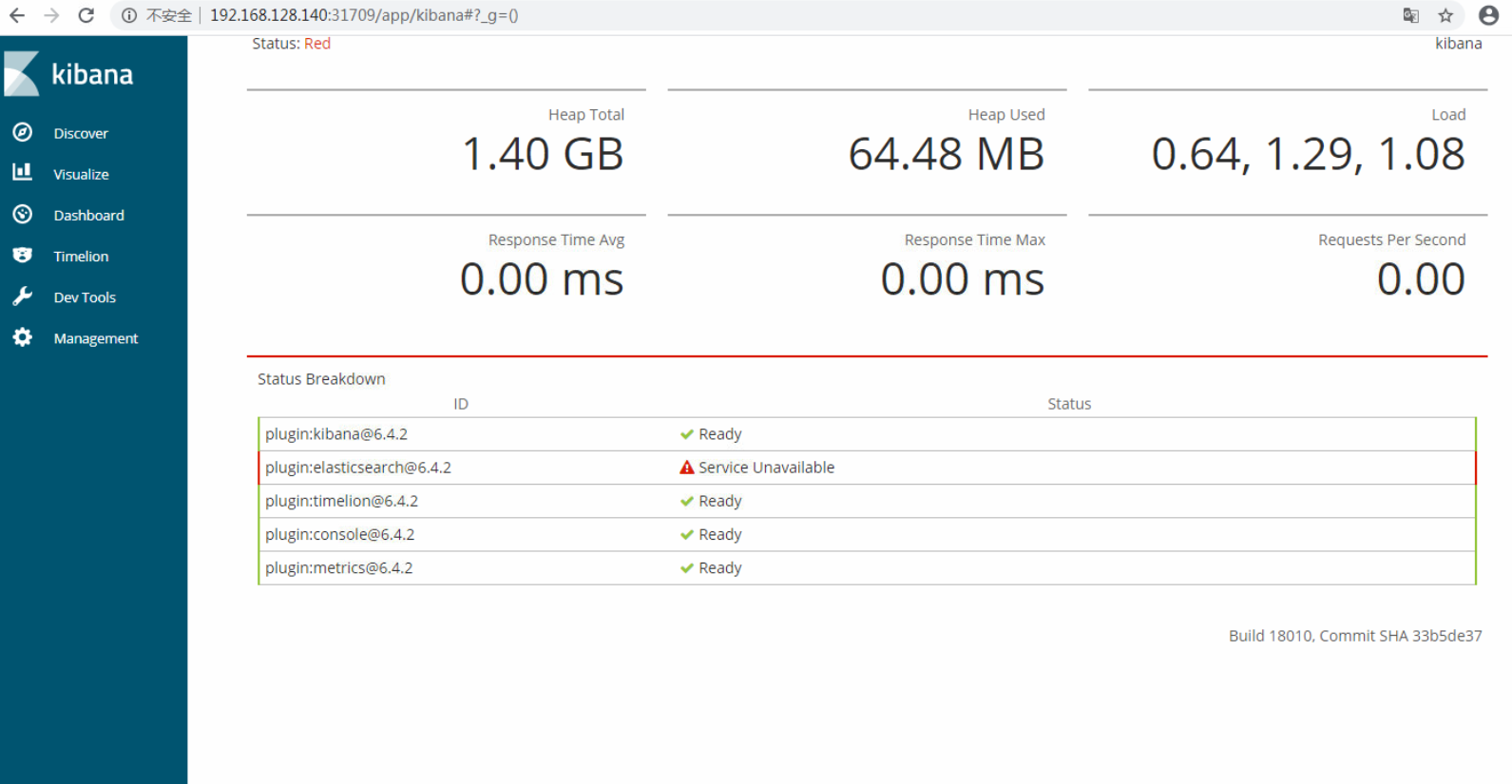Image resolution: width=1512 pixels, height=784 pixels.
Task: Click plugin:console@6.4.2 row ID
Action: (x=339, y=534)
